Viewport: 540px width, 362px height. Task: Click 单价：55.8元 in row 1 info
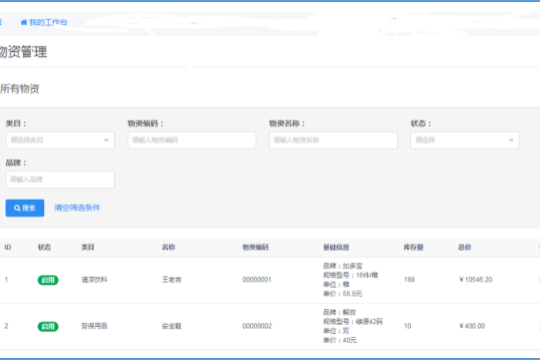pos(343,294)
